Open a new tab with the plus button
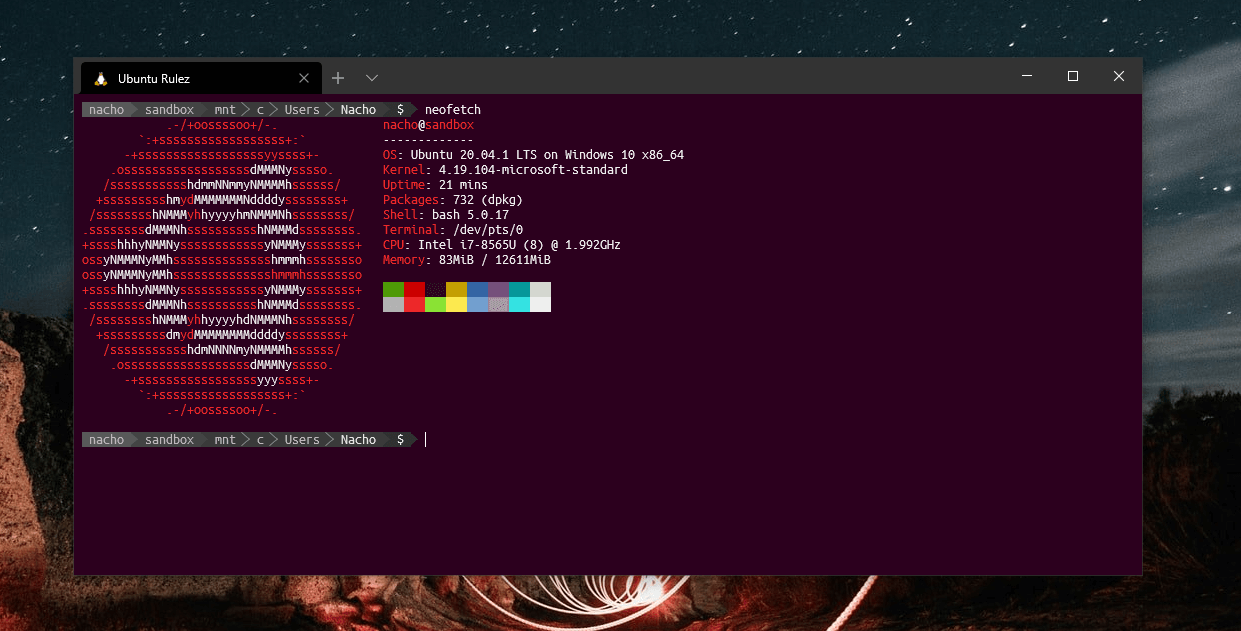The width and height of the screenshot is (1241, 631). [338, 78]
